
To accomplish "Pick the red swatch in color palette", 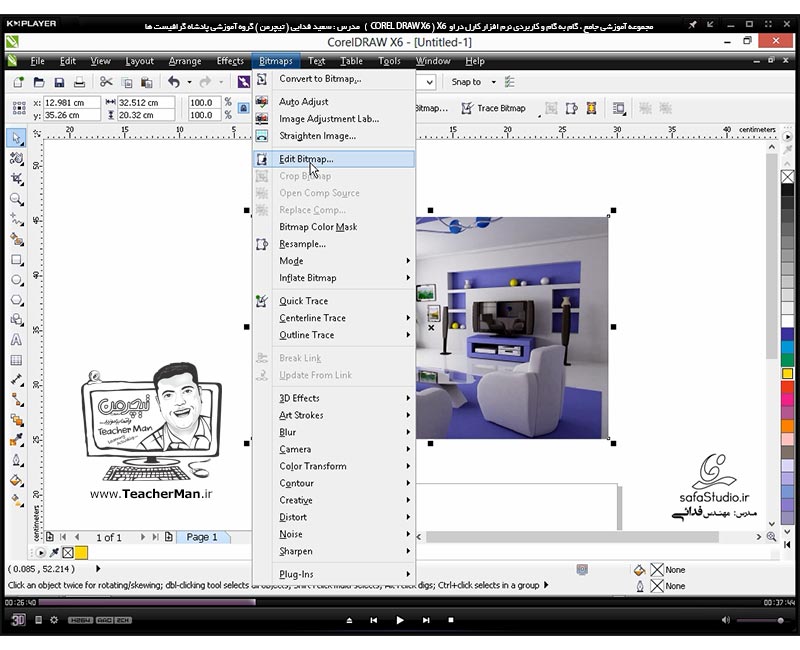I will pos(787,387).
